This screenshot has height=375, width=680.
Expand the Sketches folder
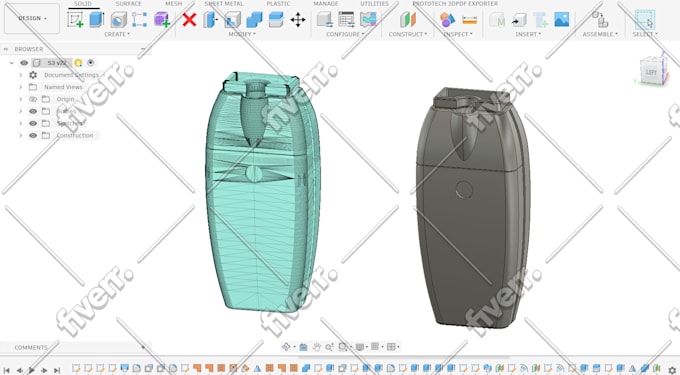[20, 124]
